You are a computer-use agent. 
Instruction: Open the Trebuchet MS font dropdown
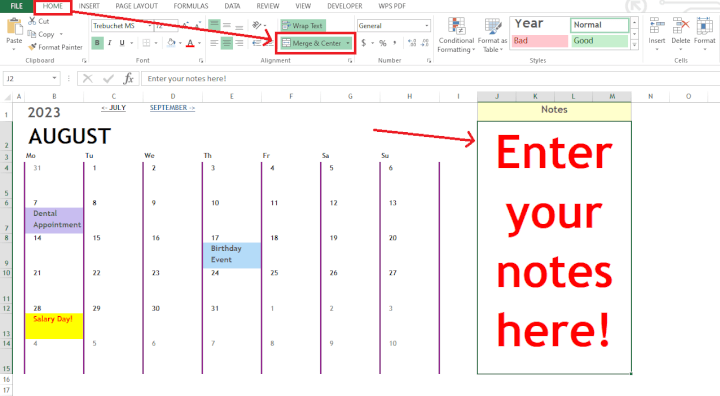click(150, 25)
